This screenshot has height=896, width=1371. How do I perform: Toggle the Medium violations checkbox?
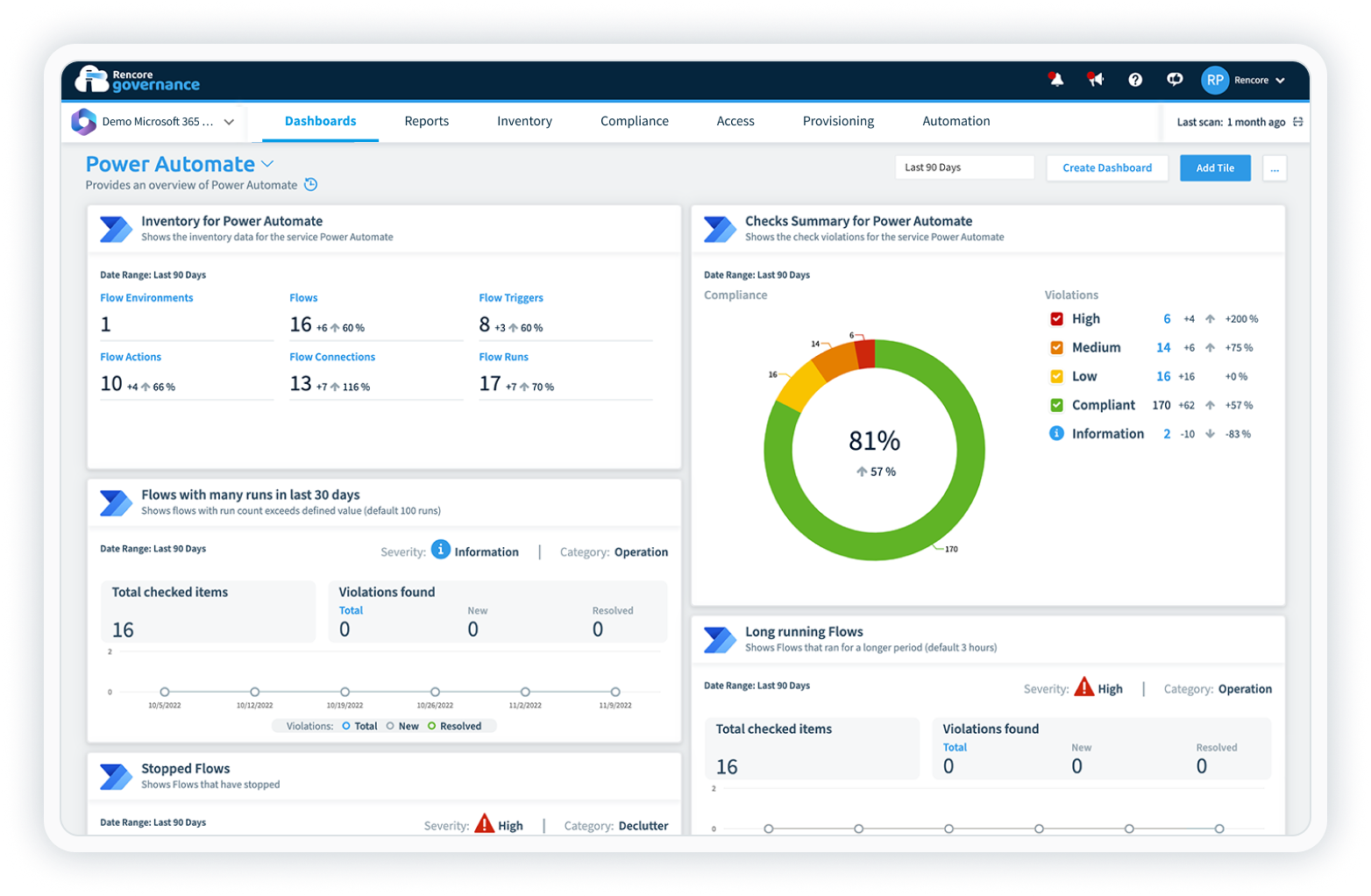[1056, 348]
